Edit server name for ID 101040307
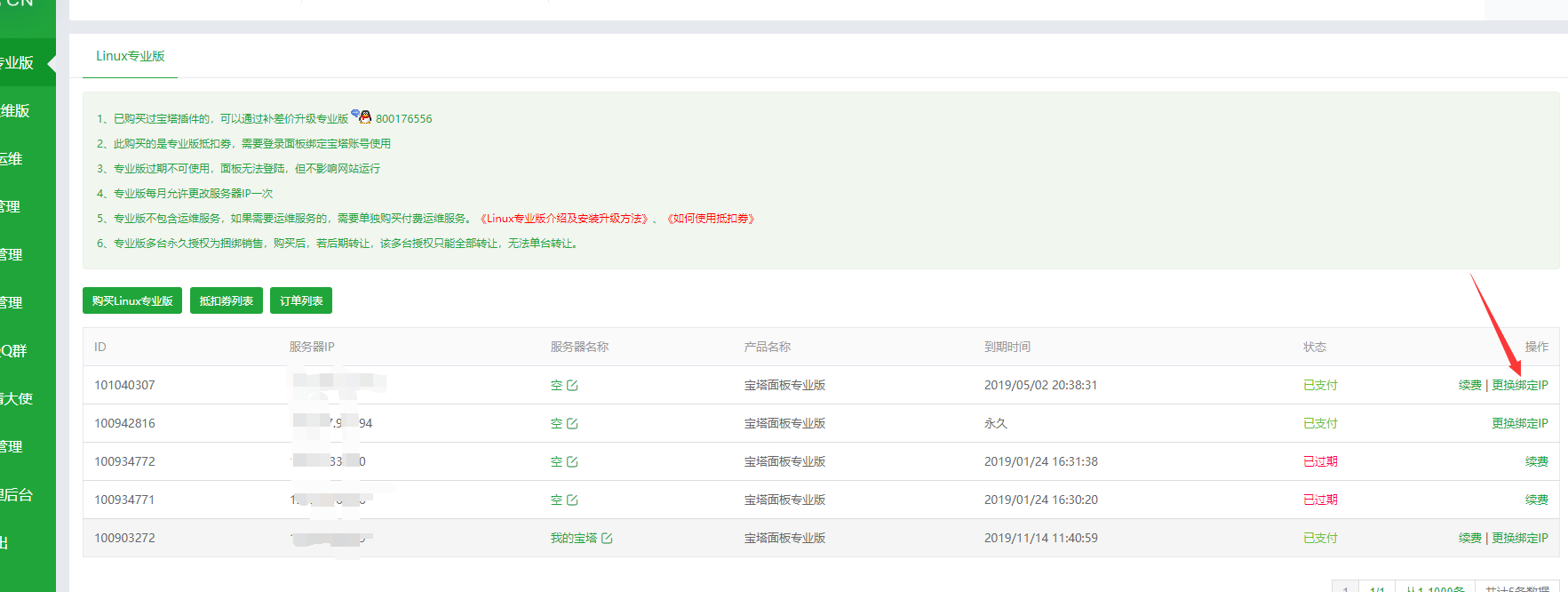 [x=572, y=386]
